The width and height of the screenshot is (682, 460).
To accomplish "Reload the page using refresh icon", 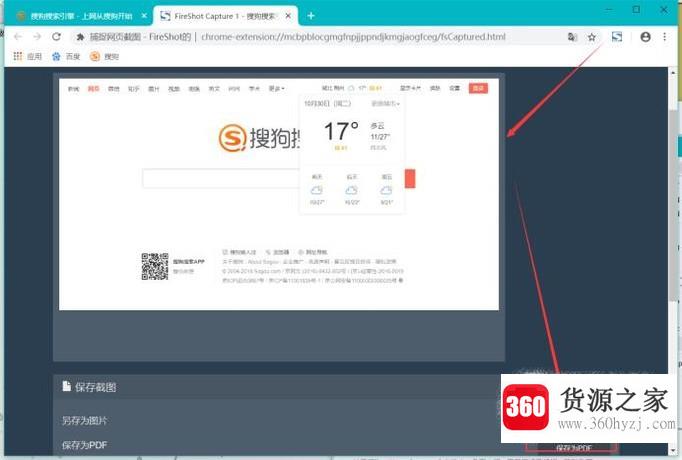I will point(56,37).
